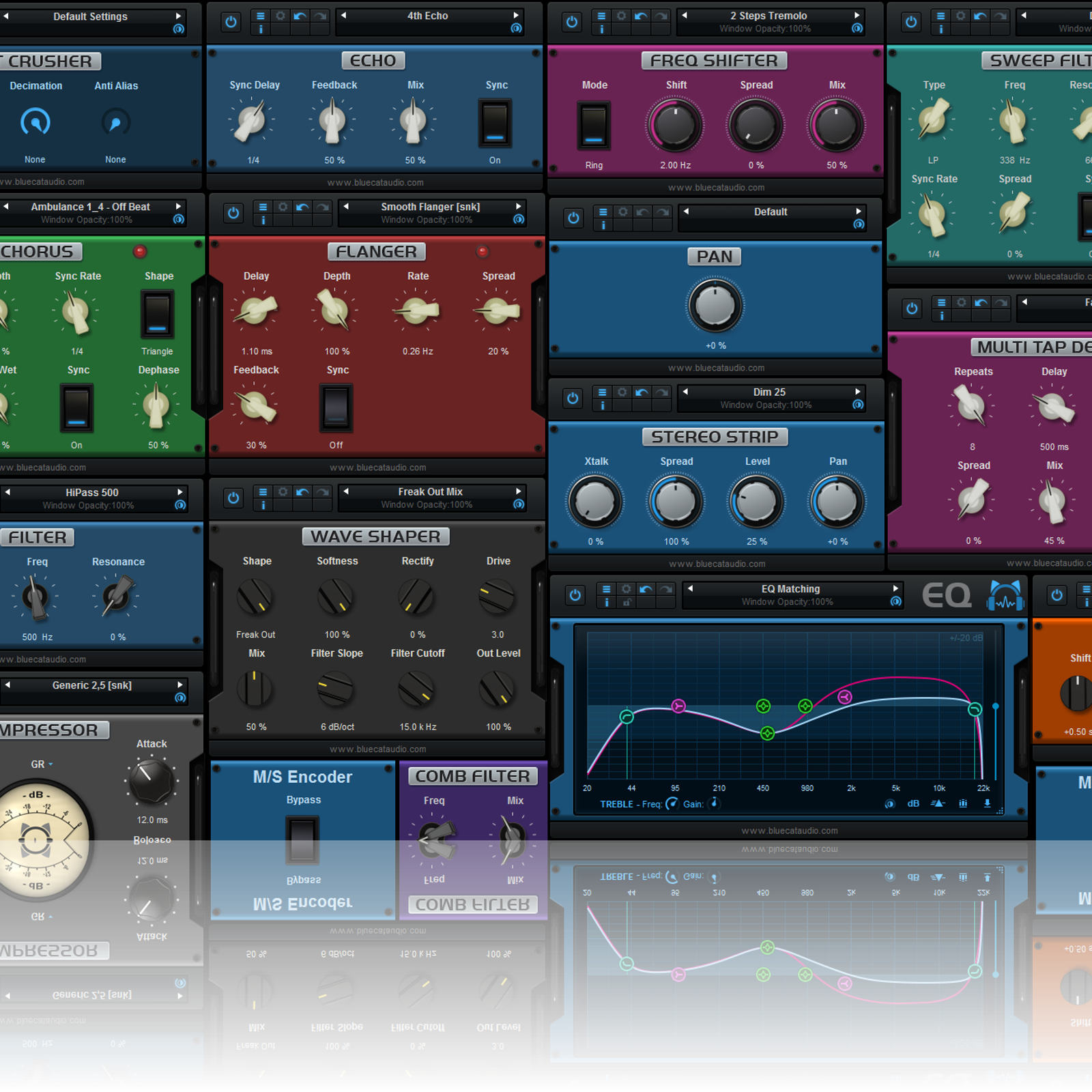Toggle power button of Wave Shaper plugin

tap(233, 498)
